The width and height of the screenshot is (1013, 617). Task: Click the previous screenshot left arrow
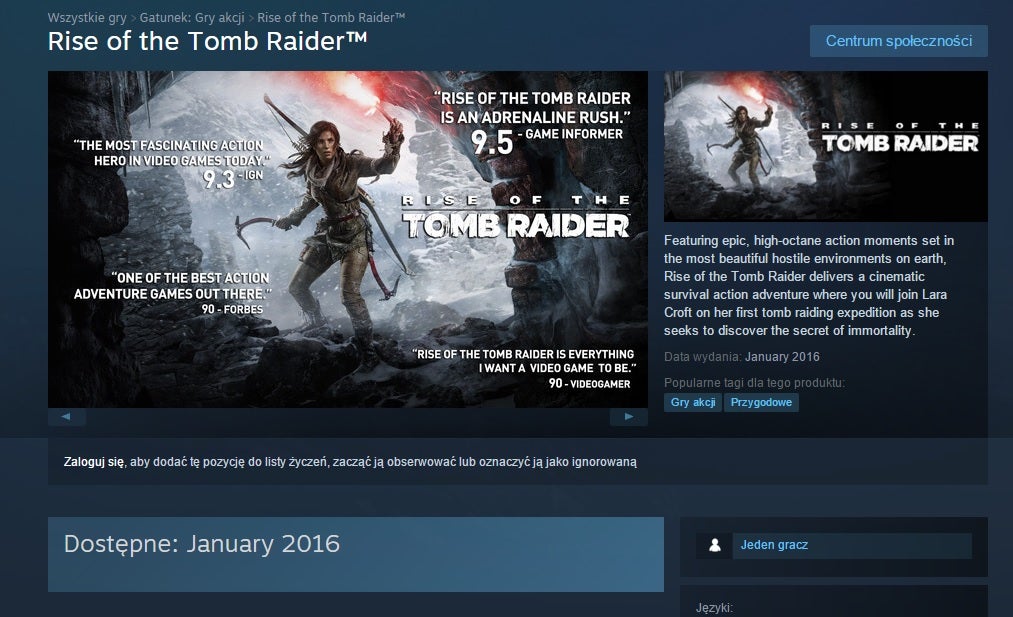67,417
